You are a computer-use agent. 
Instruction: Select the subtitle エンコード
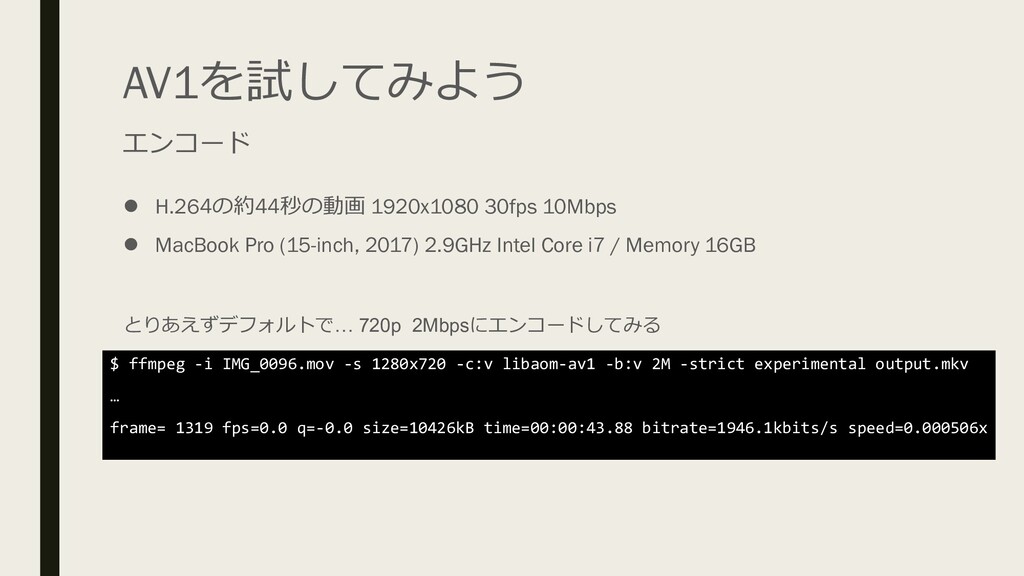187,142
